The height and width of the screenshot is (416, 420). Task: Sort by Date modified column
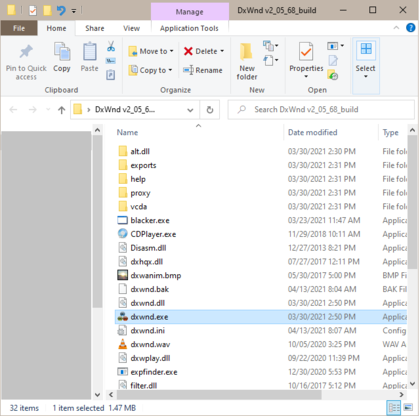pos(312,133)
